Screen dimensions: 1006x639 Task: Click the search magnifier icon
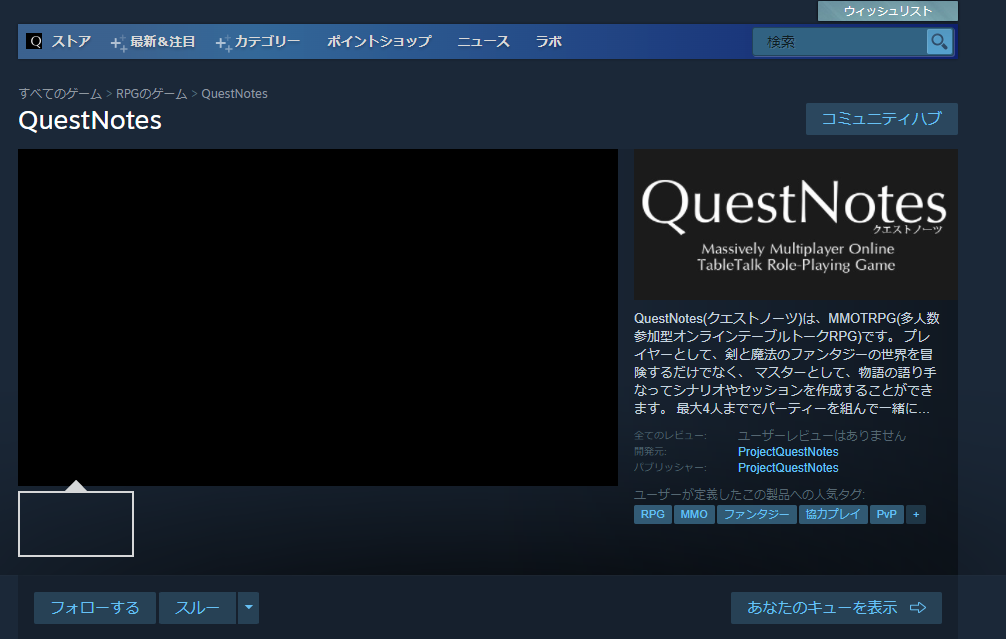click(x=939, y=42)
